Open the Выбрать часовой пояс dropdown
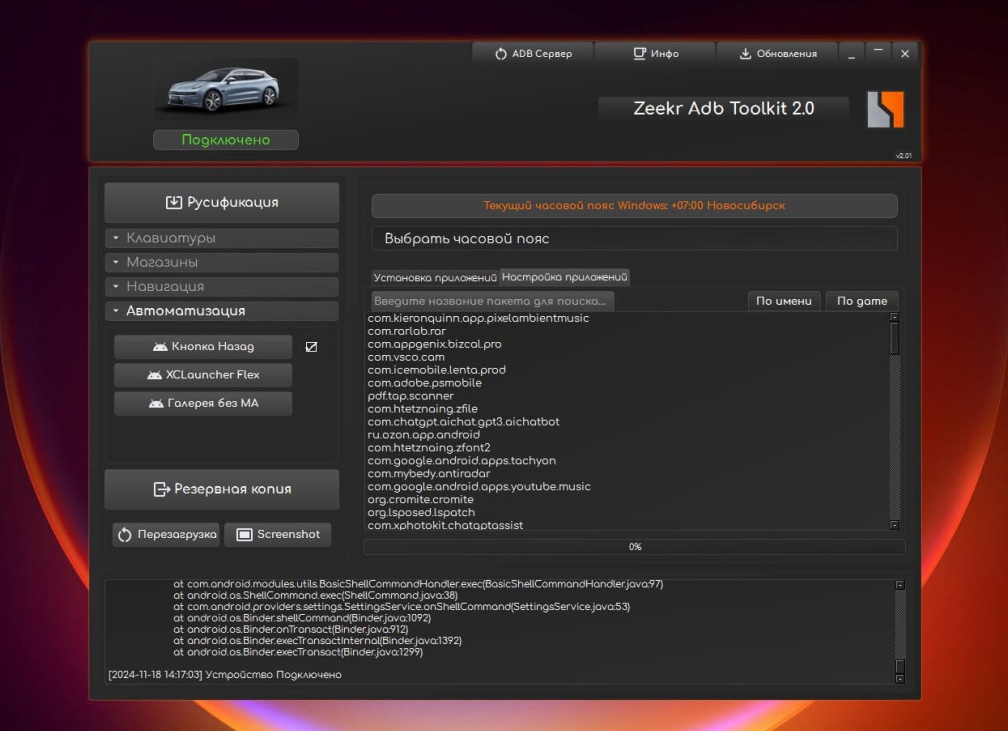 [634, 239]
